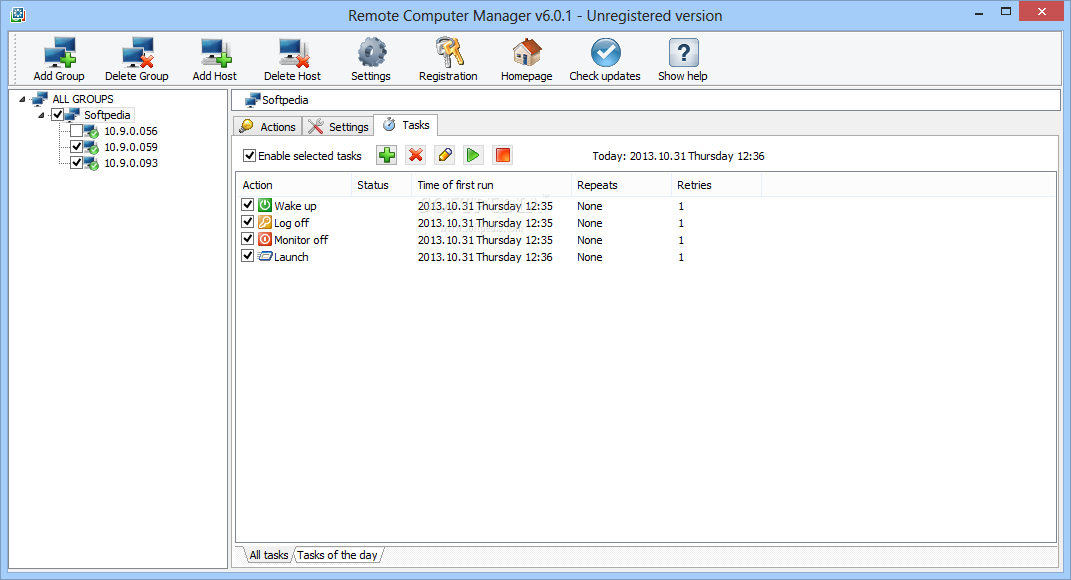Click the Wake up power icon

(x=265, y=205)
